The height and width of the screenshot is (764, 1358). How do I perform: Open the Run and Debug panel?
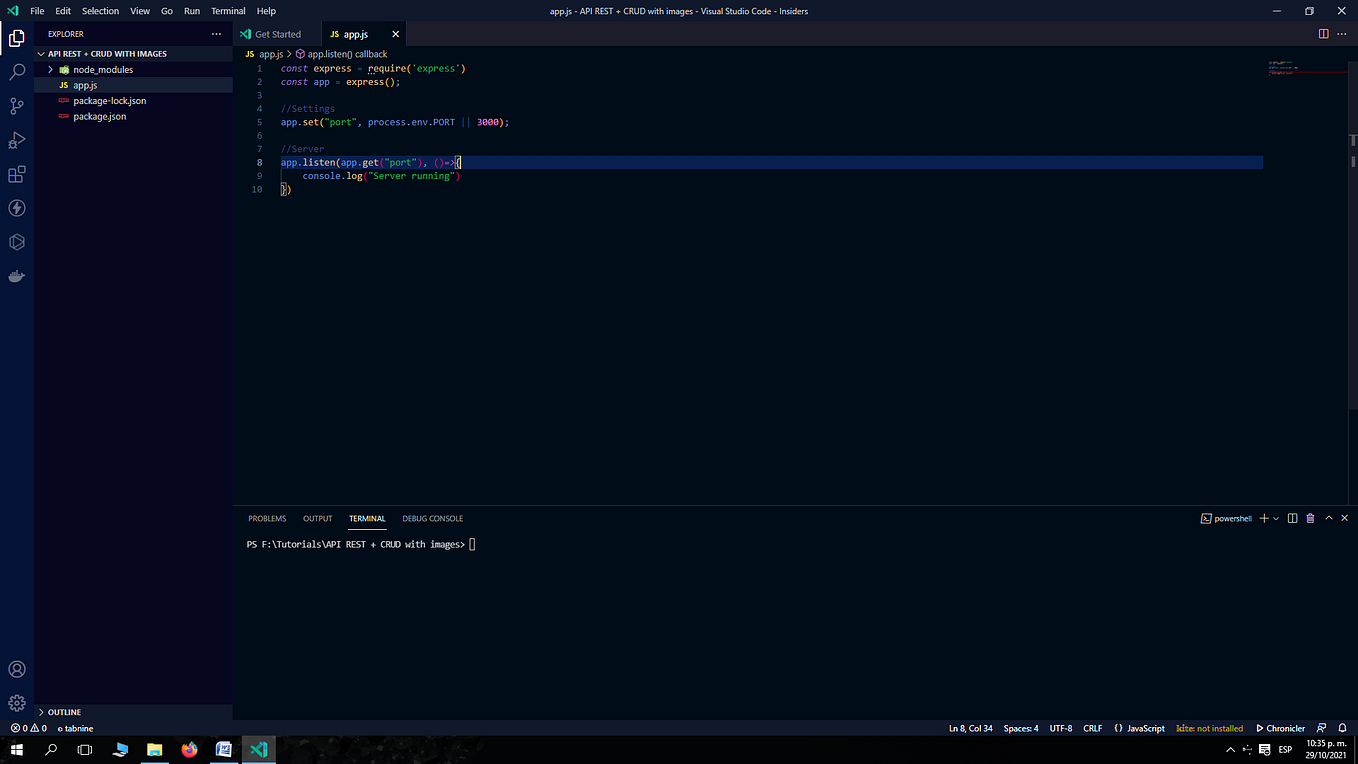(x=16, y=140)
